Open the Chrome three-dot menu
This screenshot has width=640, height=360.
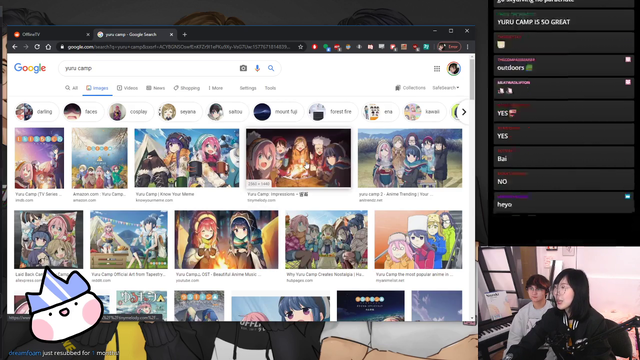tap(468, 47)
